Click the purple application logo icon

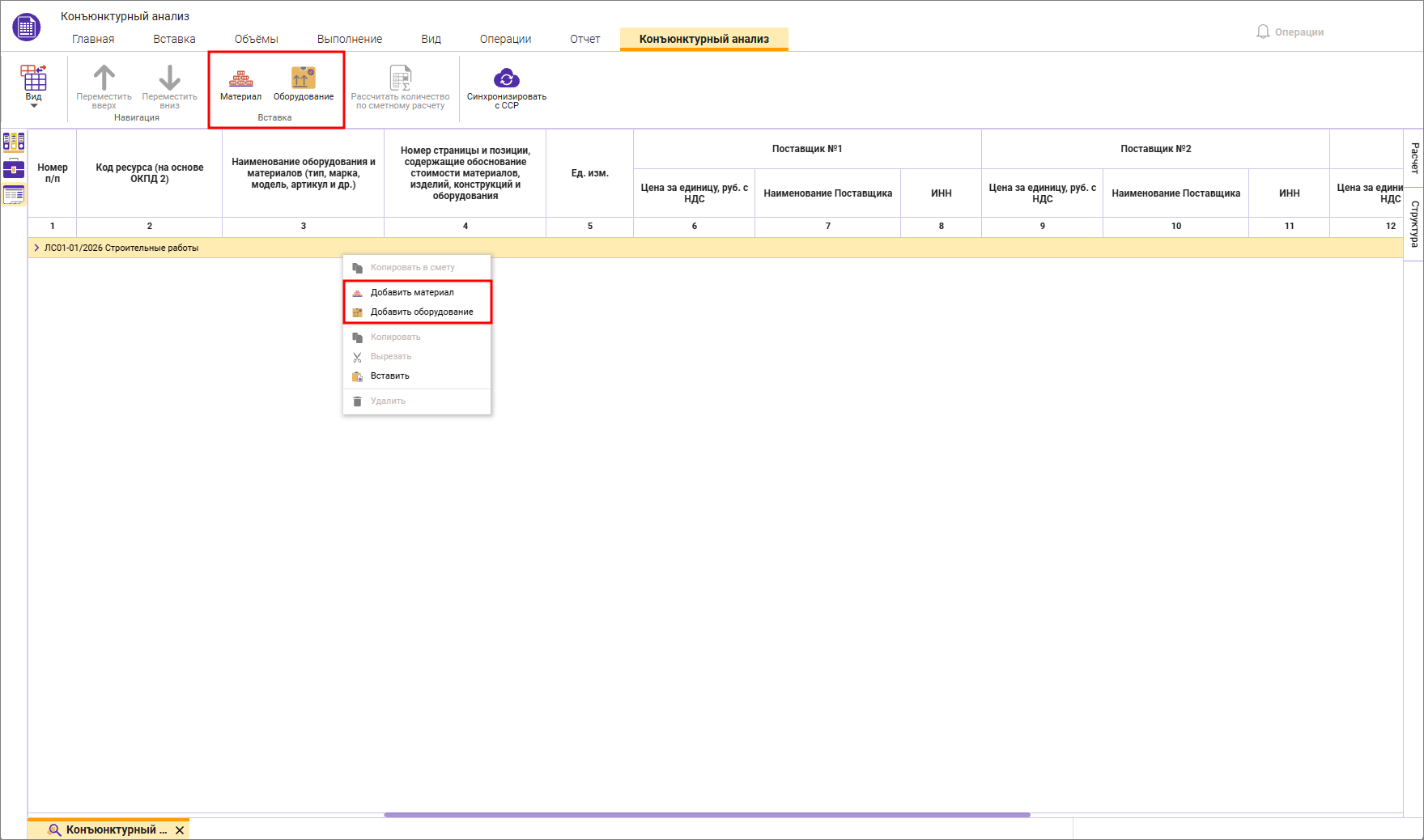point(27,27)
